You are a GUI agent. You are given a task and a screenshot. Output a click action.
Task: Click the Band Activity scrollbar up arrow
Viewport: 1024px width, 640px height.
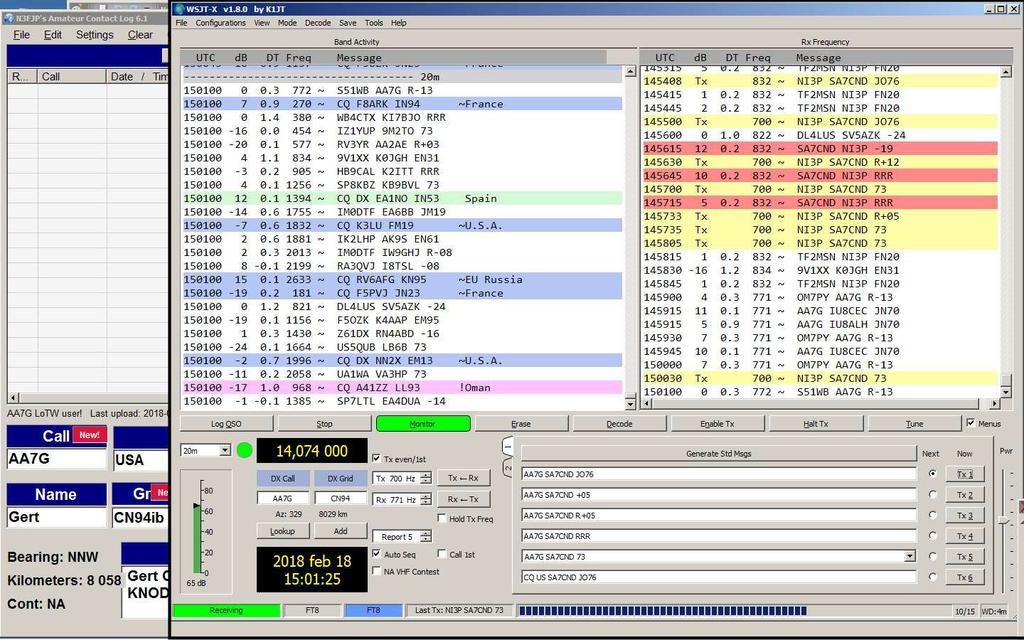(630, 71)
